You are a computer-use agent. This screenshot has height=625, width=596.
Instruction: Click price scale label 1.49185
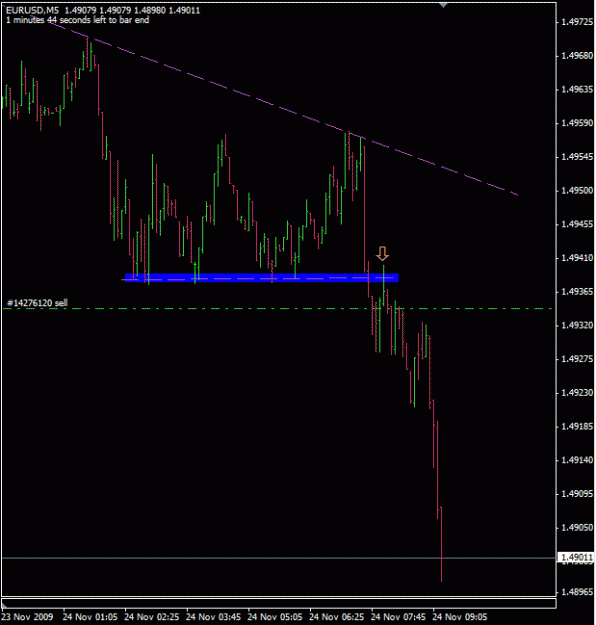click(577, 427)
